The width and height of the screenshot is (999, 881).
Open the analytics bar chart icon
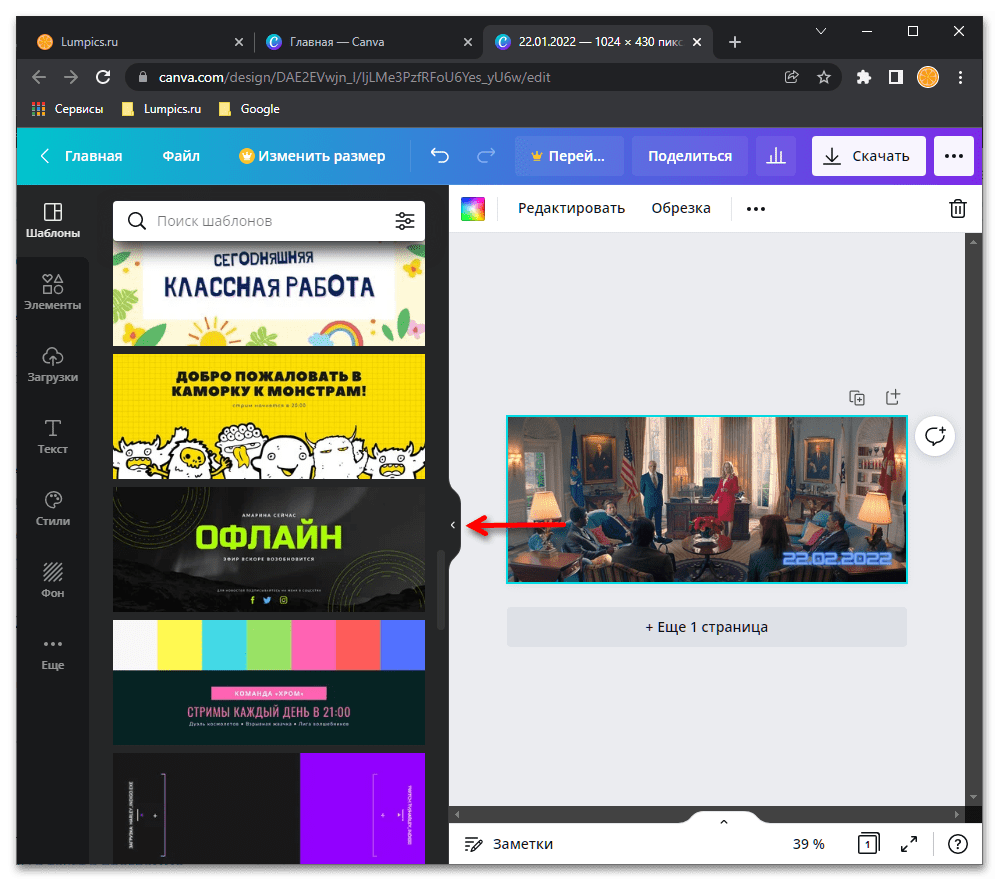pyautogui.click(x=775, y=155)
